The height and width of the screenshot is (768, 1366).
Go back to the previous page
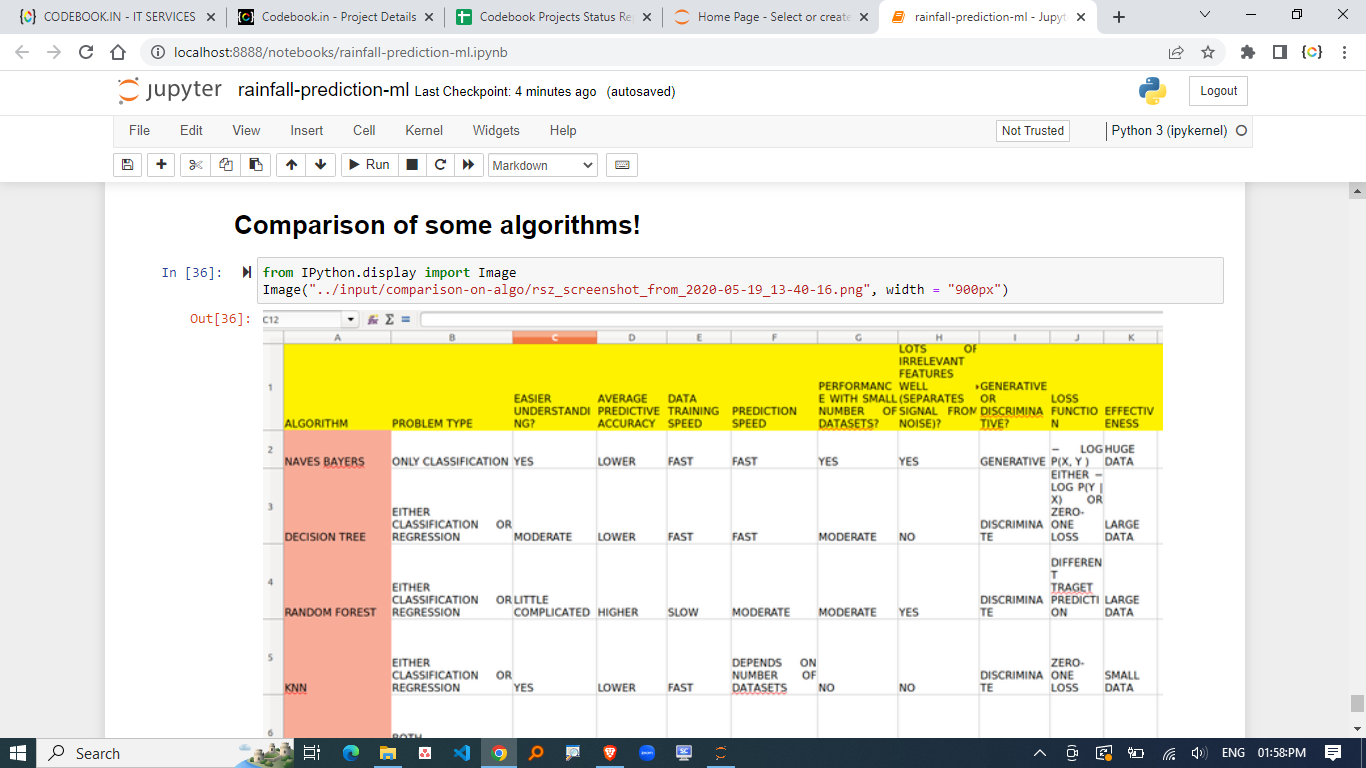pyautogui.click(x=22, y=52)
